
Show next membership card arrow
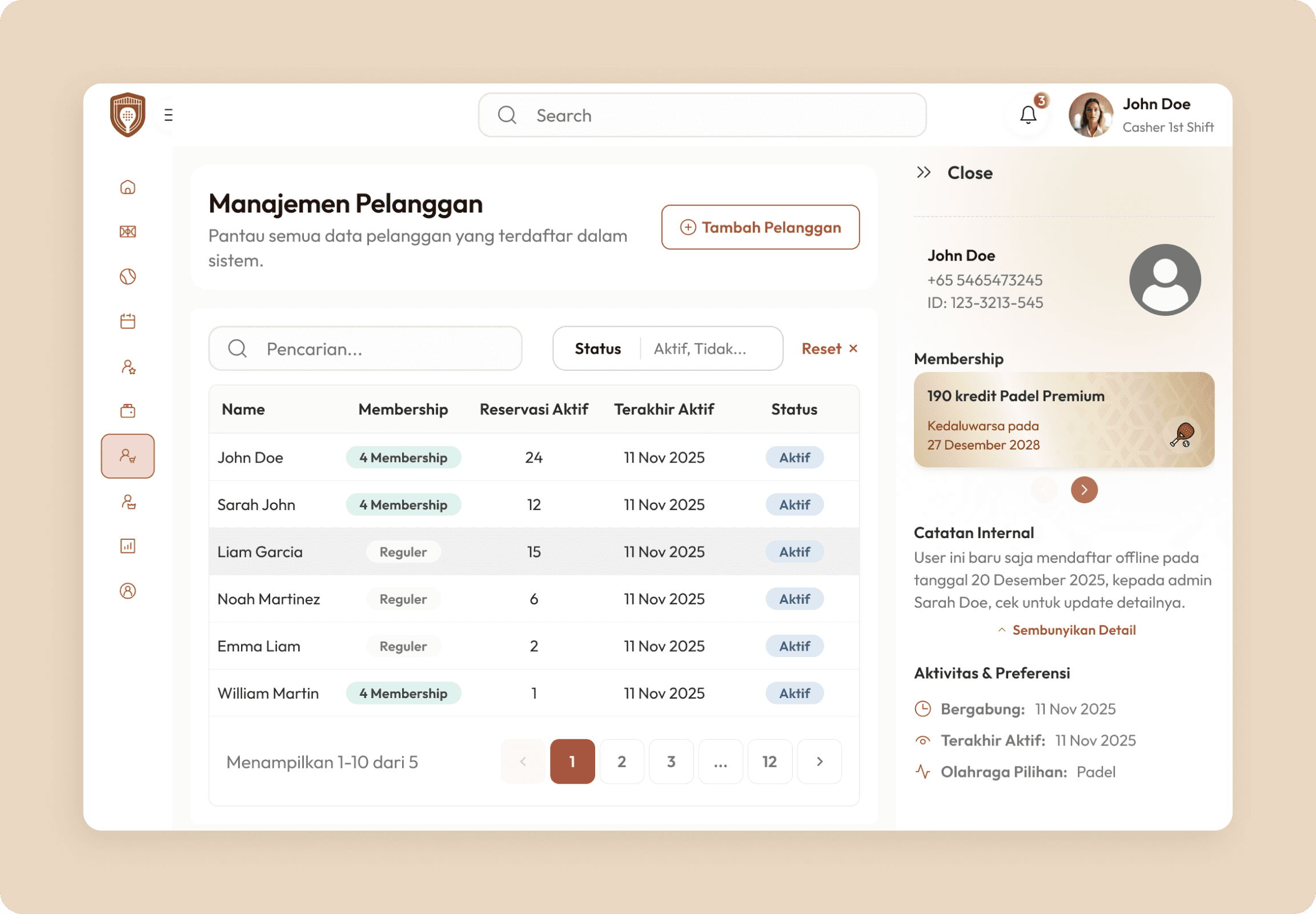point(1084,490)
